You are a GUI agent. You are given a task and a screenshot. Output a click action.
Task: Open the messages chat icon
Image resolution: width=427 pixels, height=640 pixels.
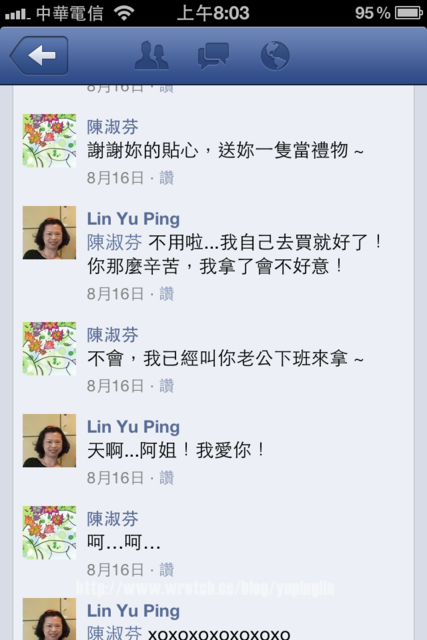(213, 55)
